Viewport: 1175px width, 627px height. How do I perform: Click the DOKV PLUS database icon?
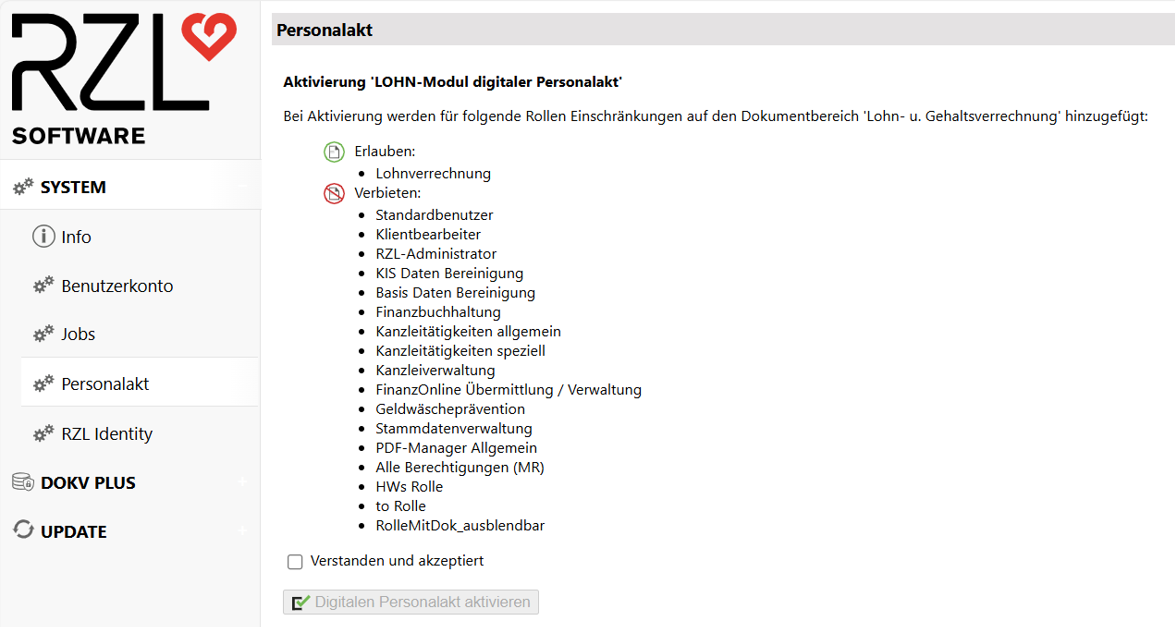[22, 482]
